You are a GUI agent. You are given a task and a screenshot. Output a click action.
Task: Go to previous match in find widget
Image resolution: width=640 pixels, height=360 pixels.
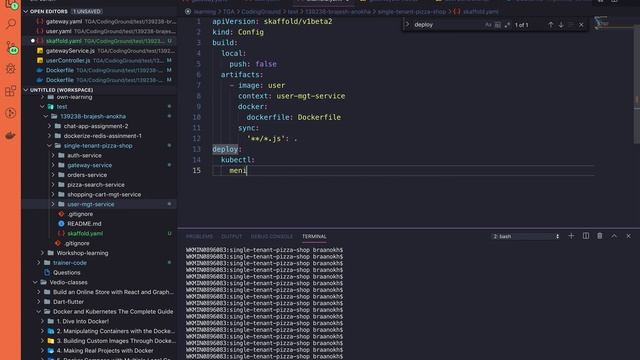tap(551, 25)
